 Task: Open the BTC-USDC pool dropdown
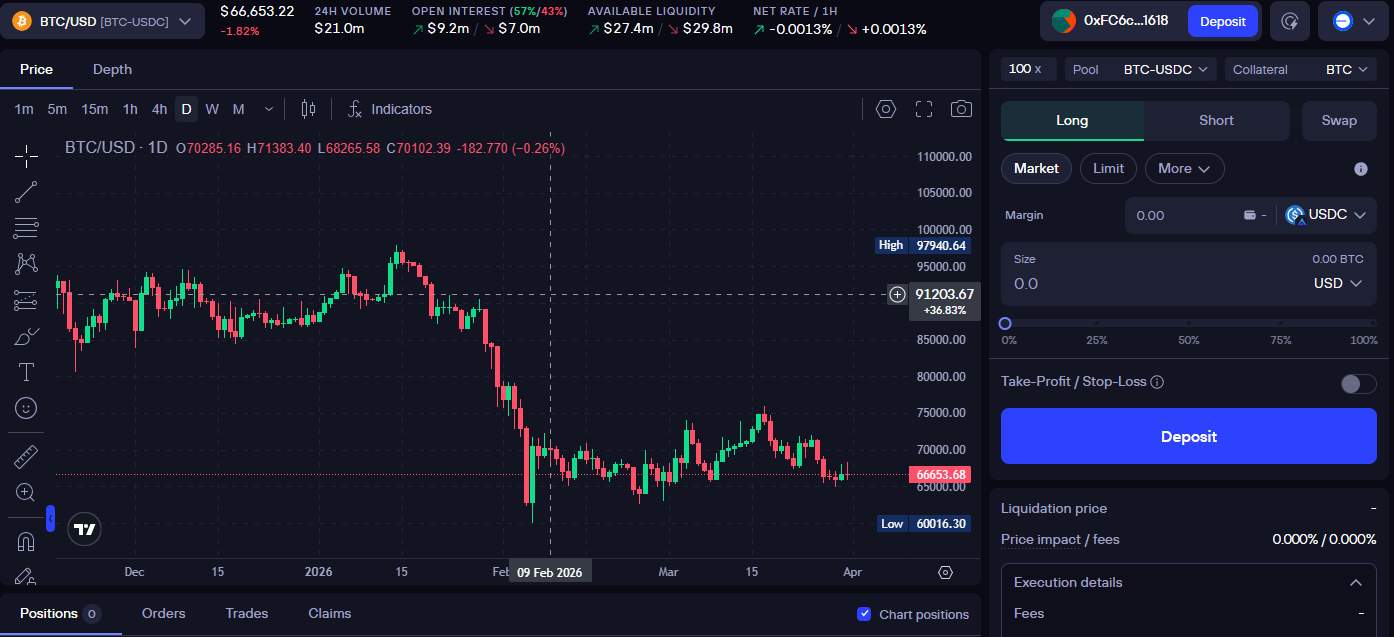pyautogui.click(x=1164, y=69)
